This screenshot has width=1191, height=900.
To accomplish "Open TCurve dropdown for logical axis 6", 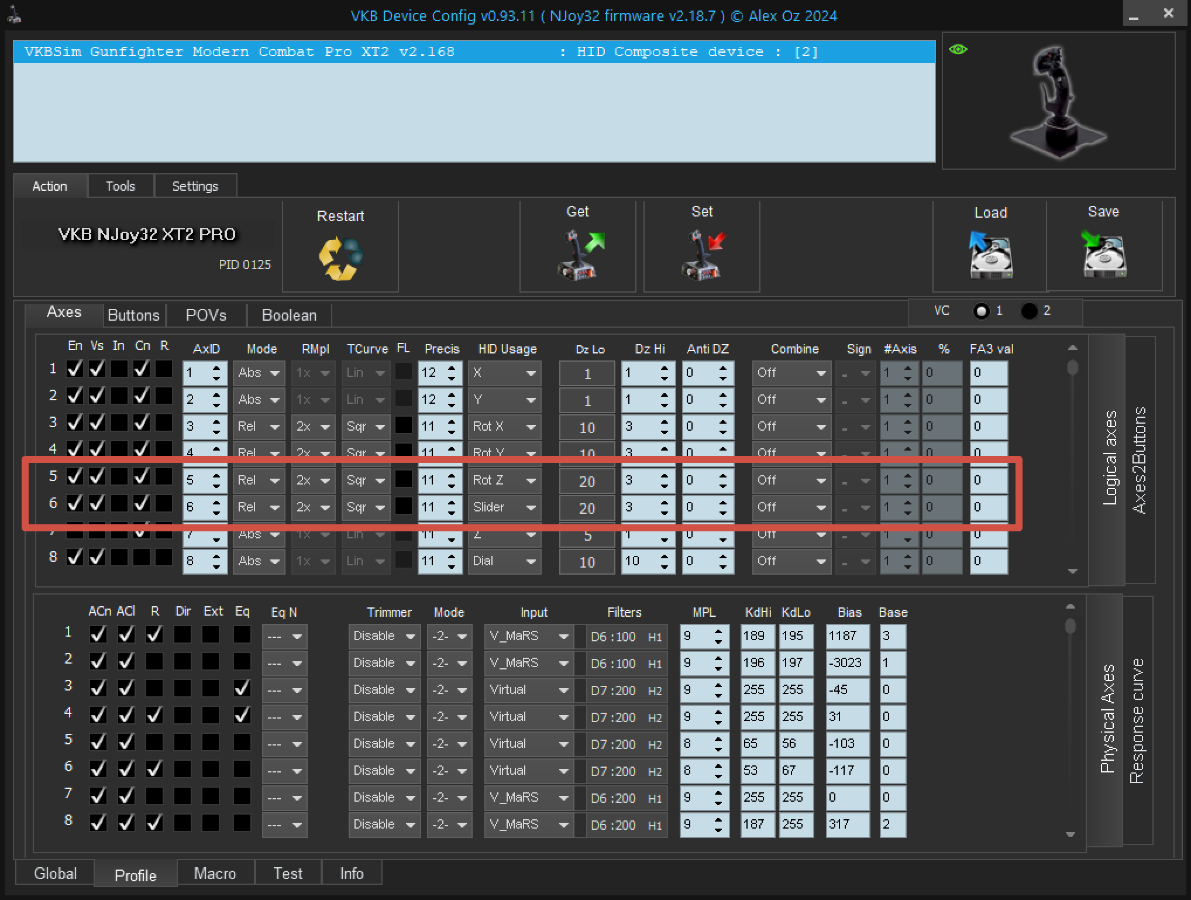I will [x=366, y=507].
